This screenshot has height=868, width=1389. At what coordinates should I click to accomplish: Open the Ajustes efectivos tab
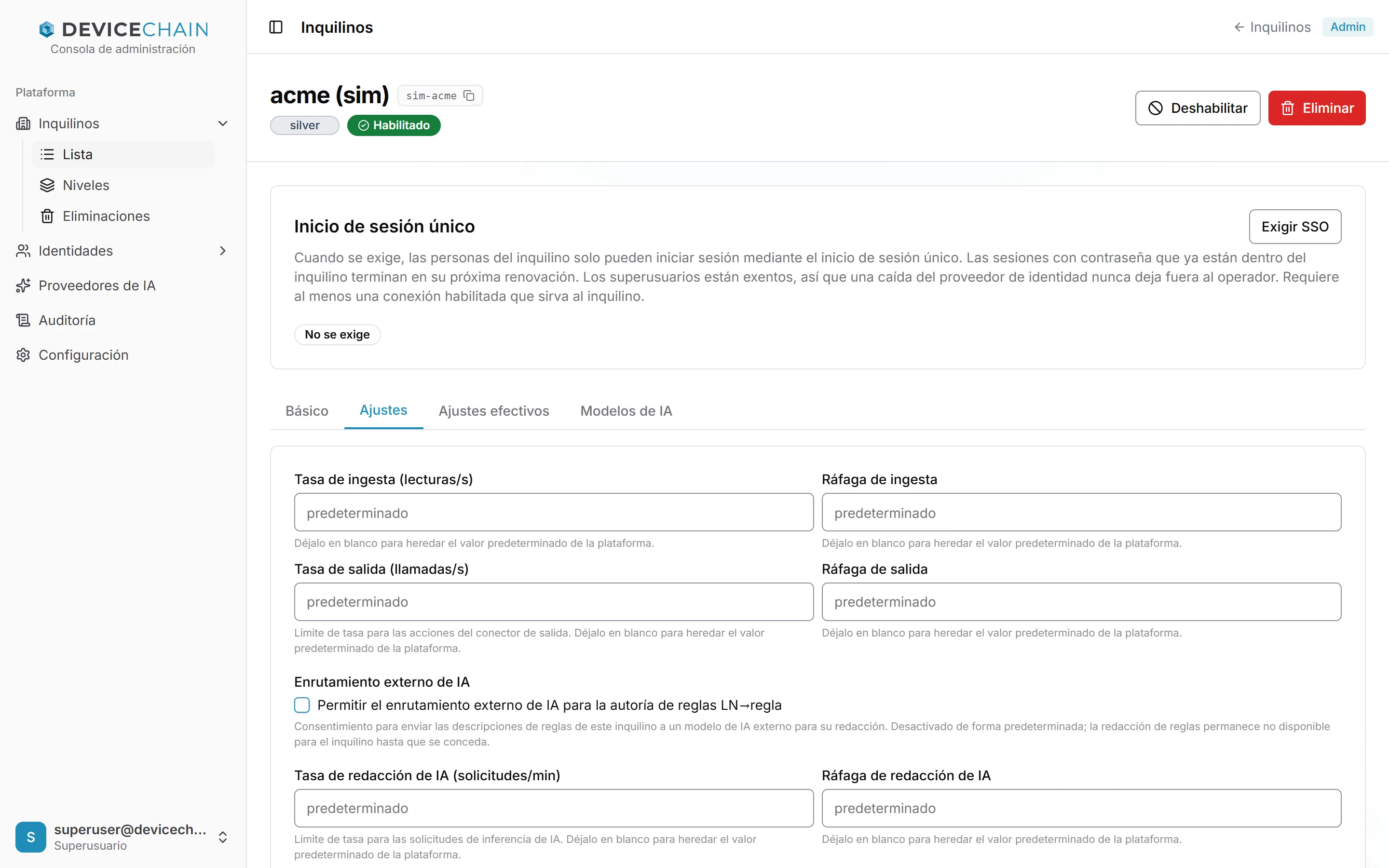(493, 411)
